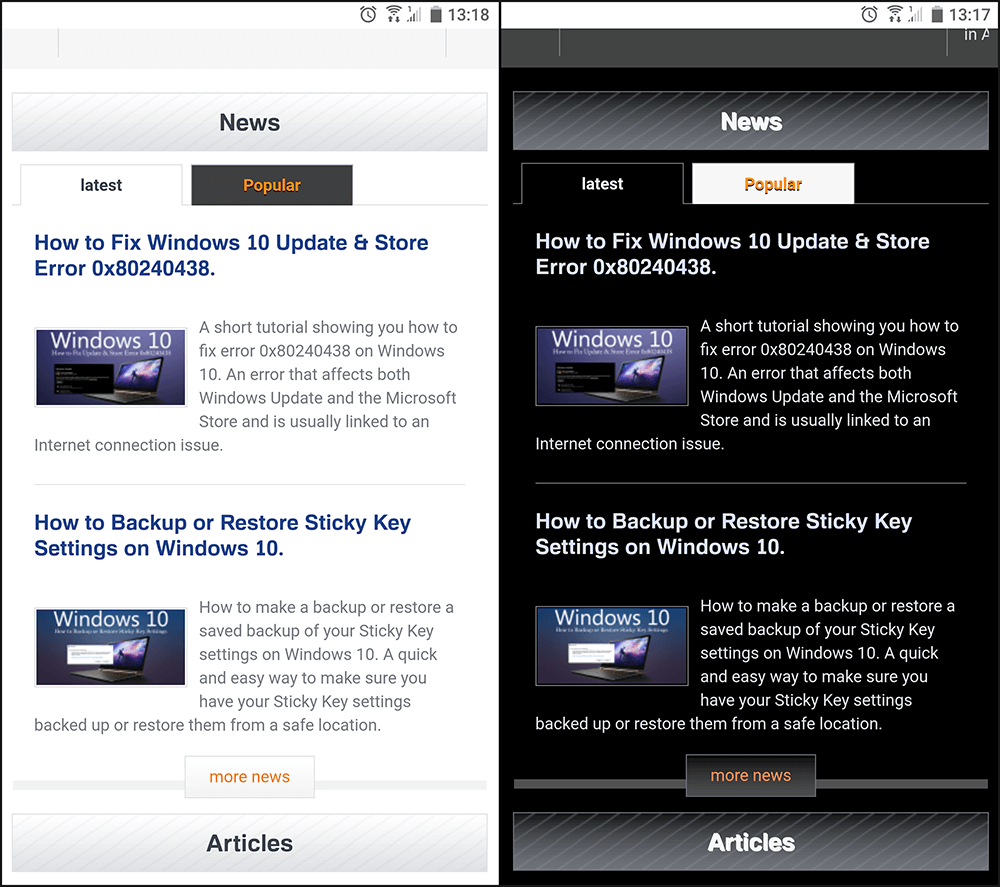Screen dimensions: 1000x887
Task: Tap the battery icon in dark screenshot status bar
Action: tap(937, 14)
